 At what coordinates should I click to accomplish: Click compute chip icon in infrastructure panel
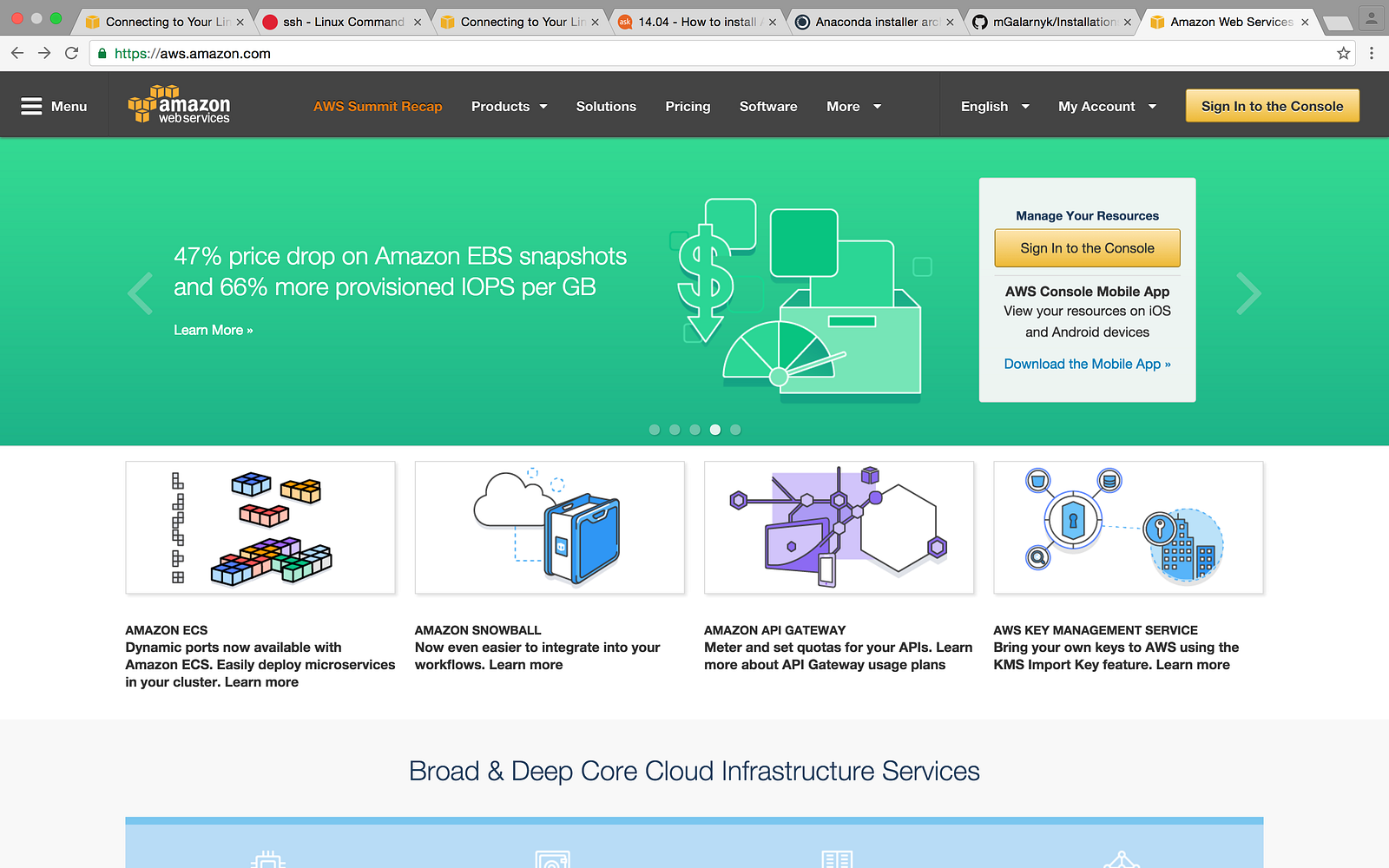[267, 859]
